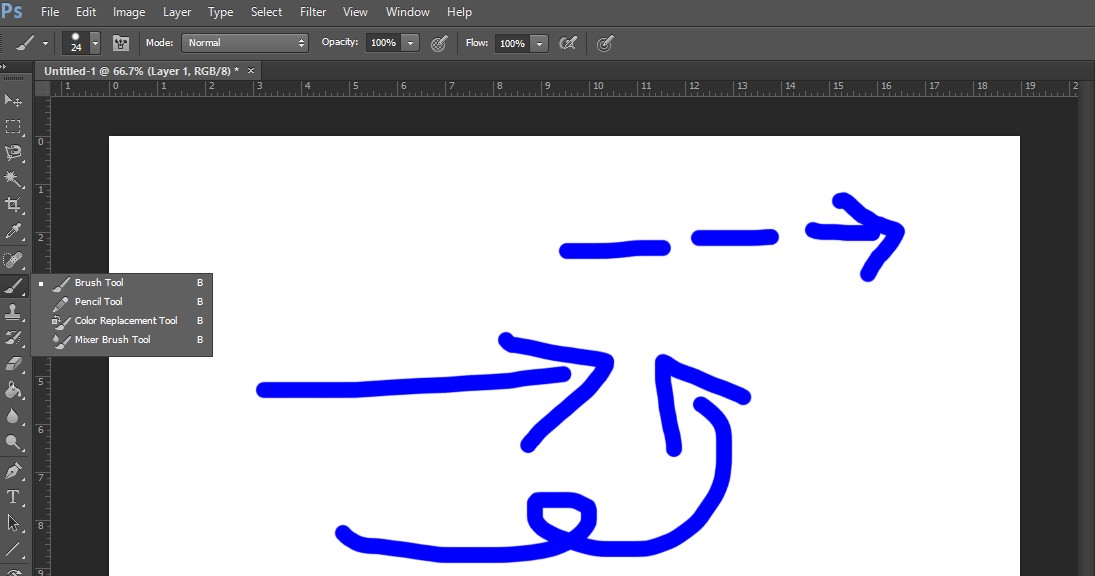
Task: Toggle the Brush panel button
Action: [121, 43]
